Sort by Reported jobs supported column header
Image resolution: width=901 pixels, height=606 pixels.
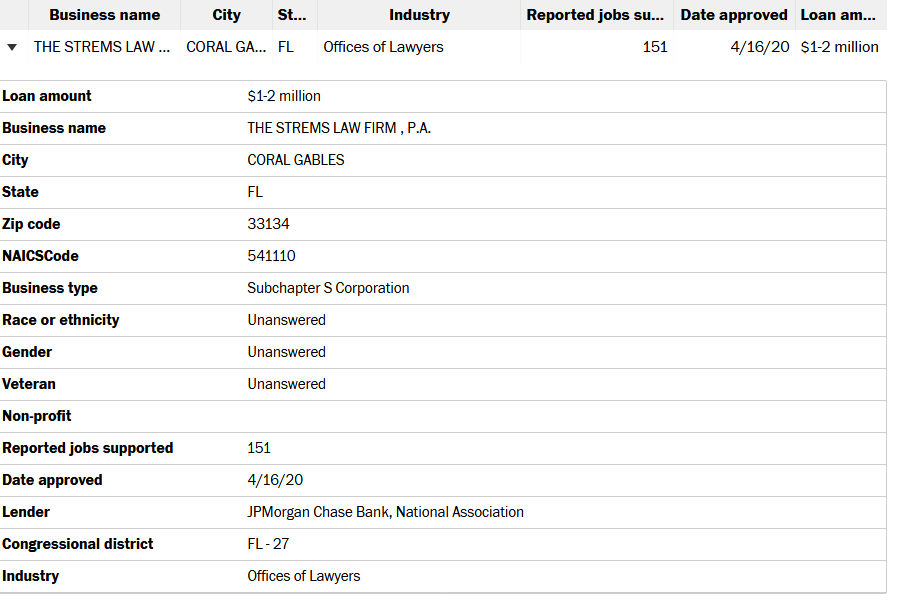[595, 15]
